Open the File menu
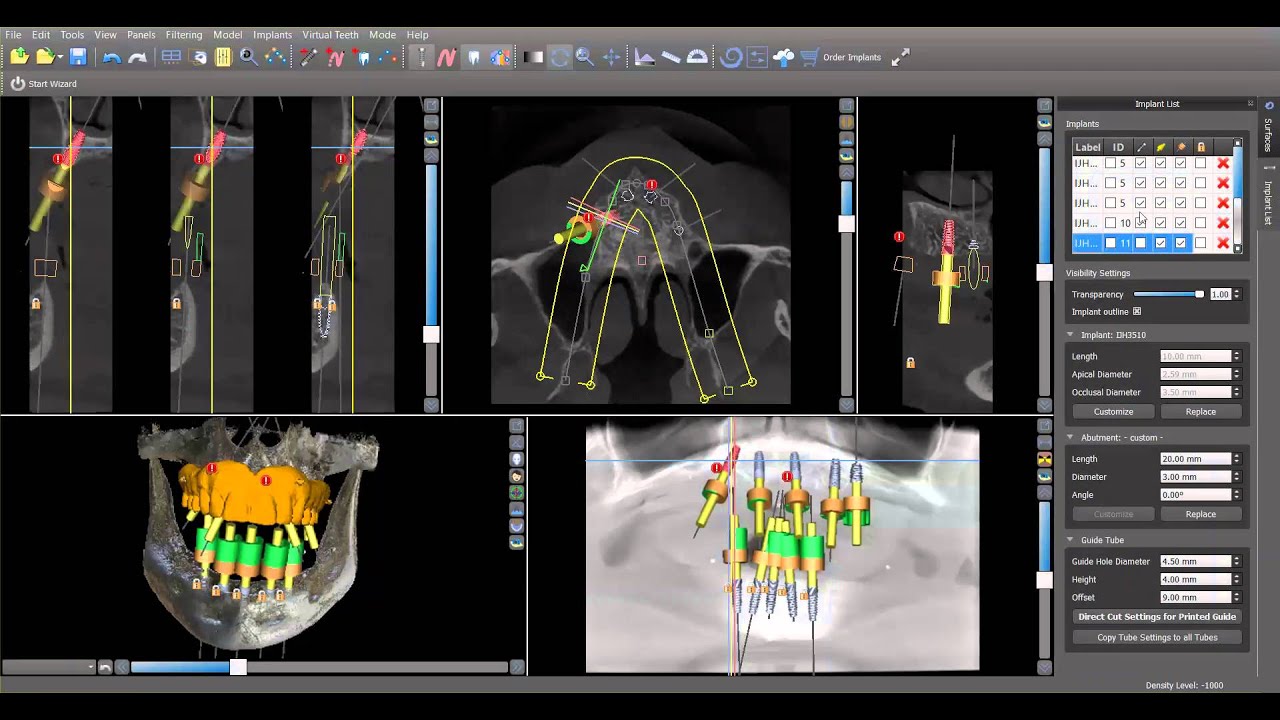Viewport: 1280px width, 720px height. 13,35
